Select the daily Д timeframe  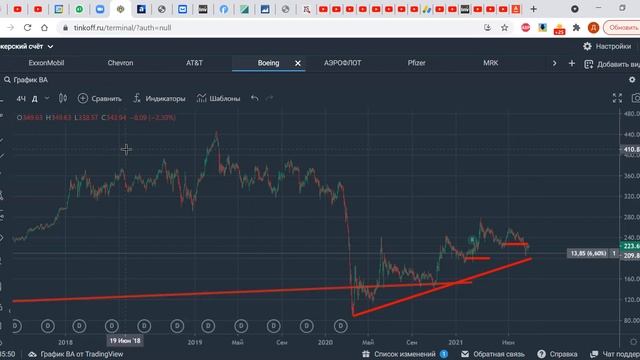pos(35,98)
